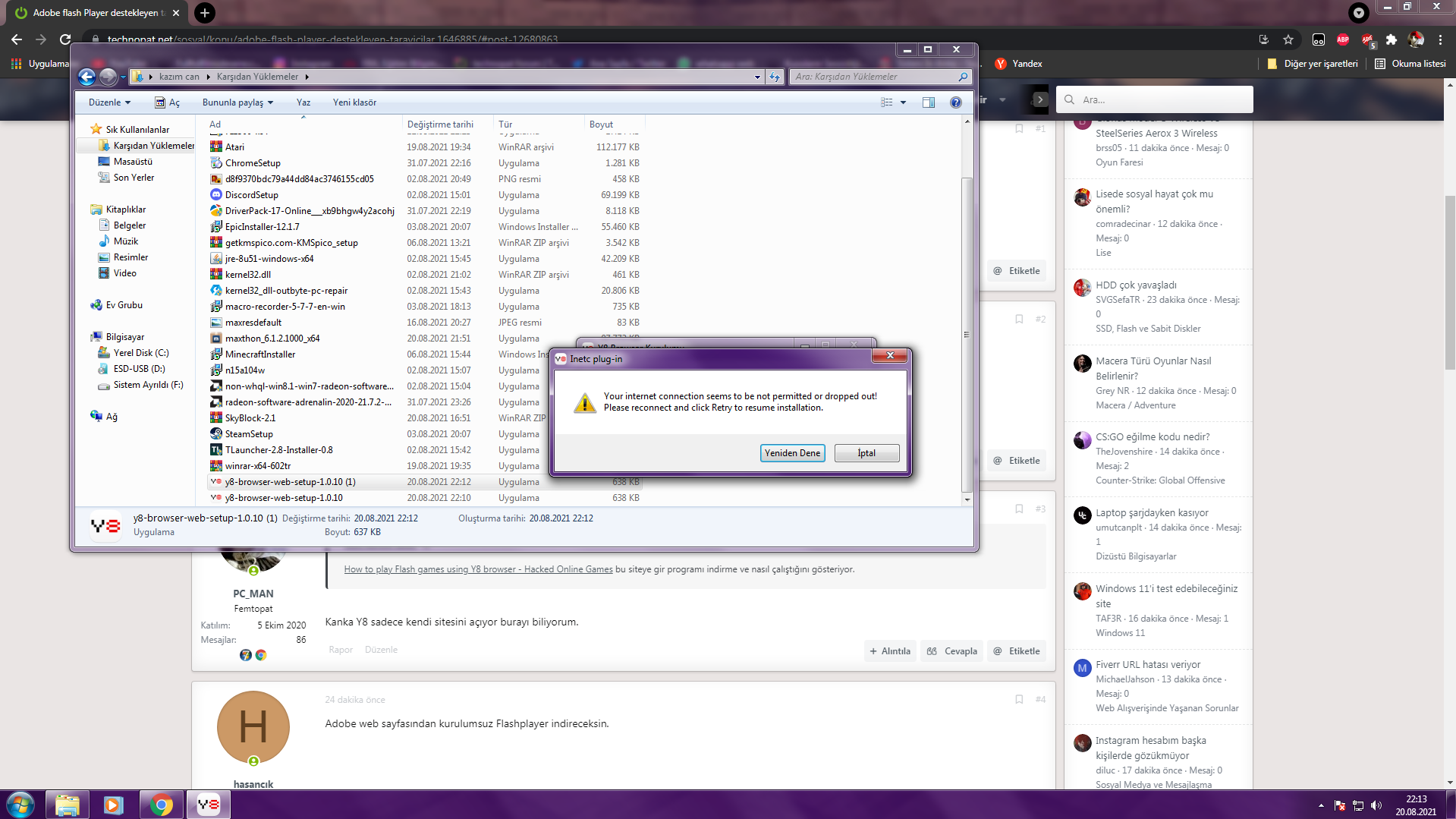
Task: Focus the Karşıdan Yüklemeler search box
Action: click(881, 77)
